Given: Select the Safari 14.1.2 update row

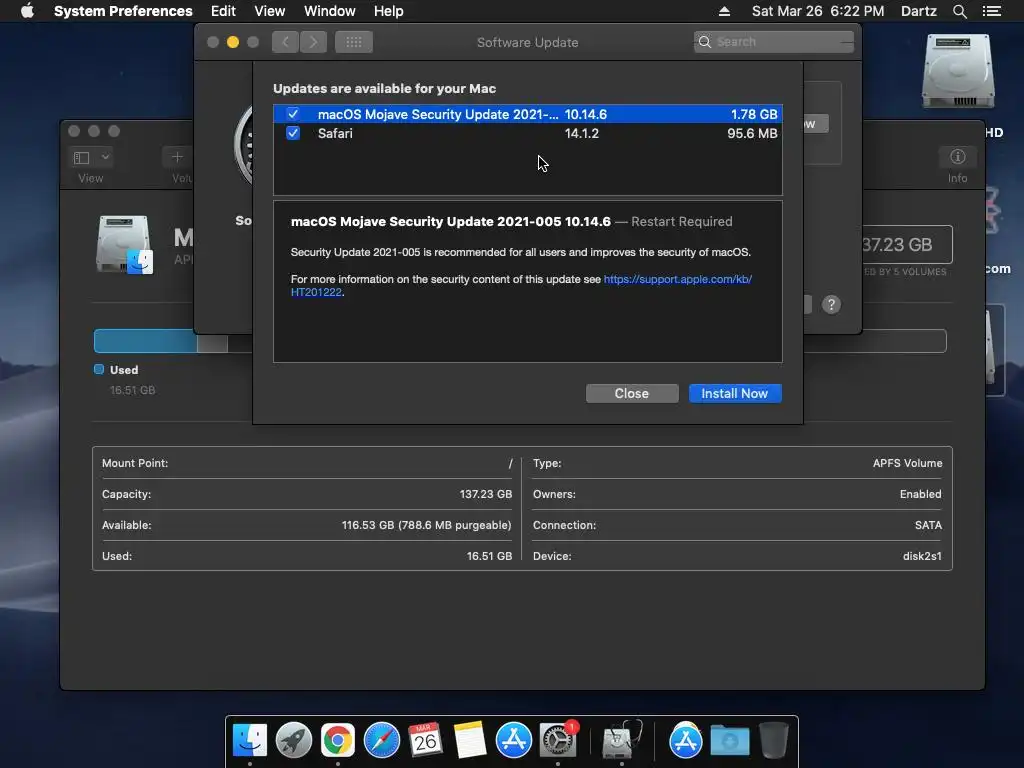Looking at the screenshot, I should coord(528,133).
